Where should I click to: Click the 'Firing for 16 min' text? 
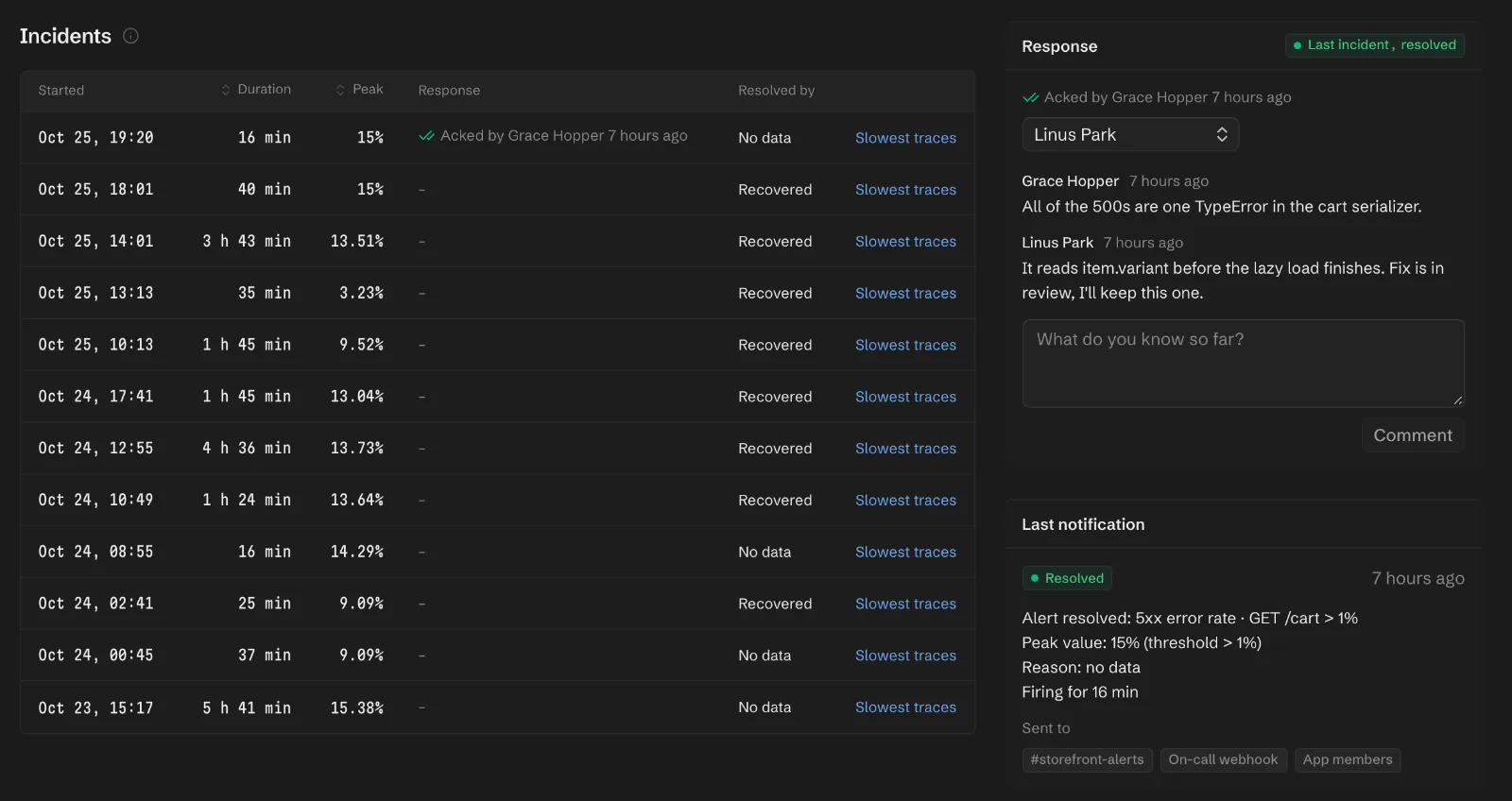pyautogui.click(x=1080, y=692)
